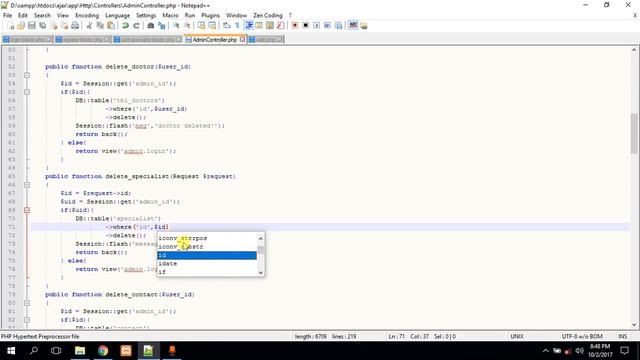Open the Language menu
Viewport: 640px width, 360px height.
tap(118, 16)
